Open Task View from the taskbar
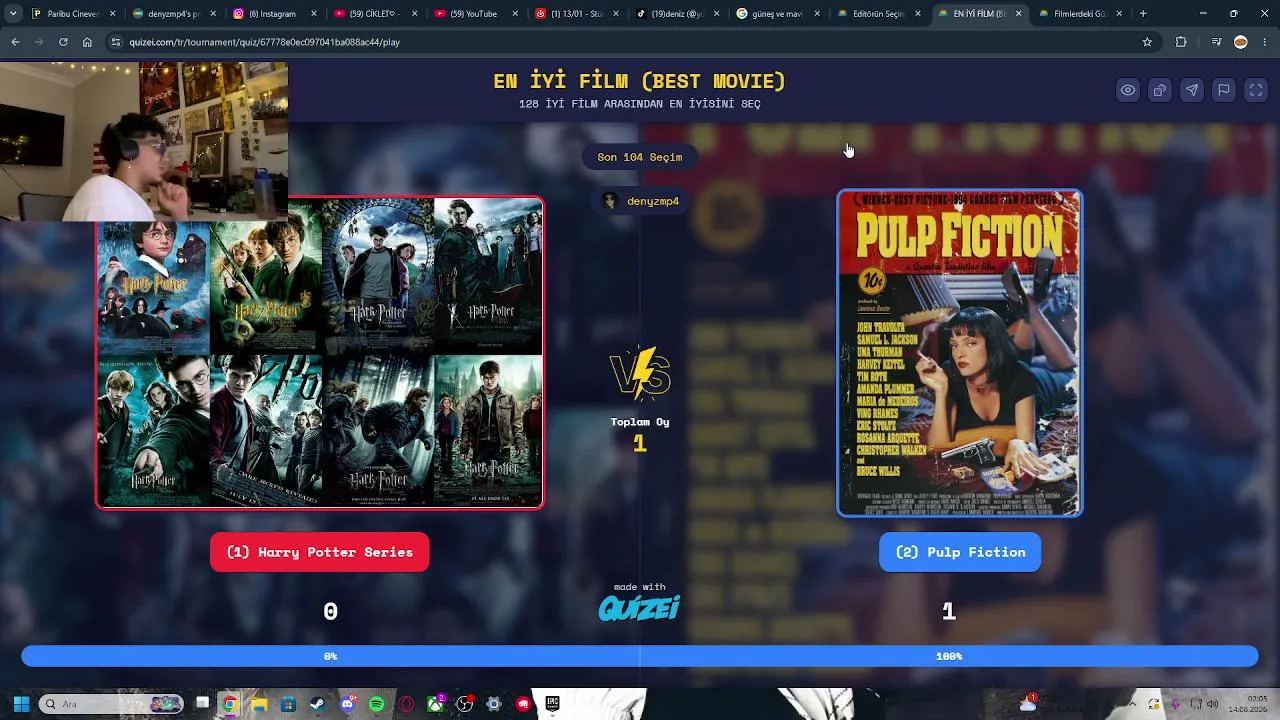Viewport: 1280px width, 720px height. coord(201,704)
